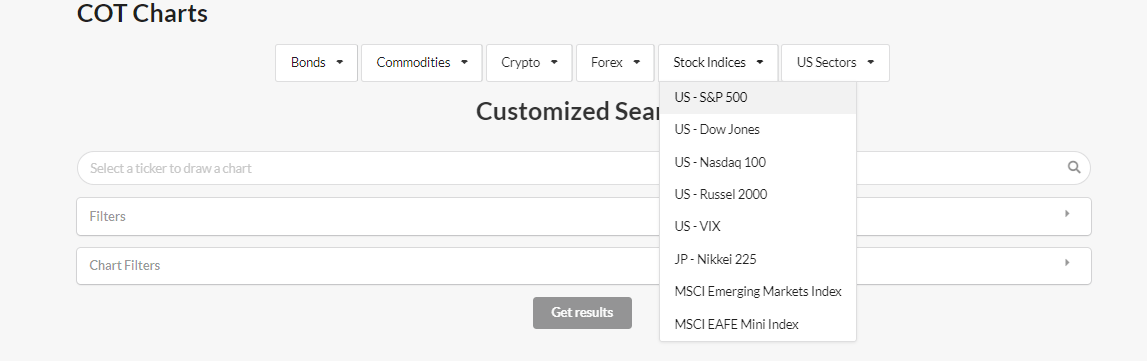Pick US - Russel 2000 item
The image size is (1147, 361).
click(758, 194)
